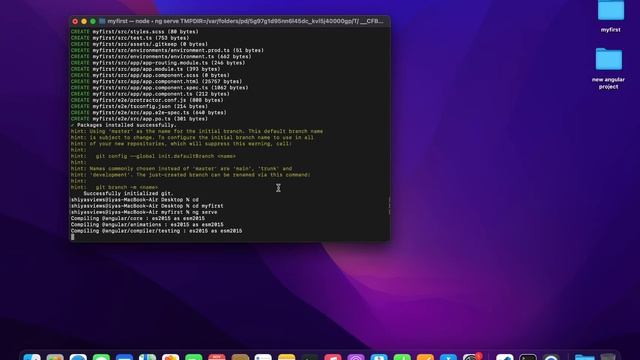Screen dimensions: 640x360
Task: Click the 'environment.prod.ts' CREATE line
Action: [167, 51]
